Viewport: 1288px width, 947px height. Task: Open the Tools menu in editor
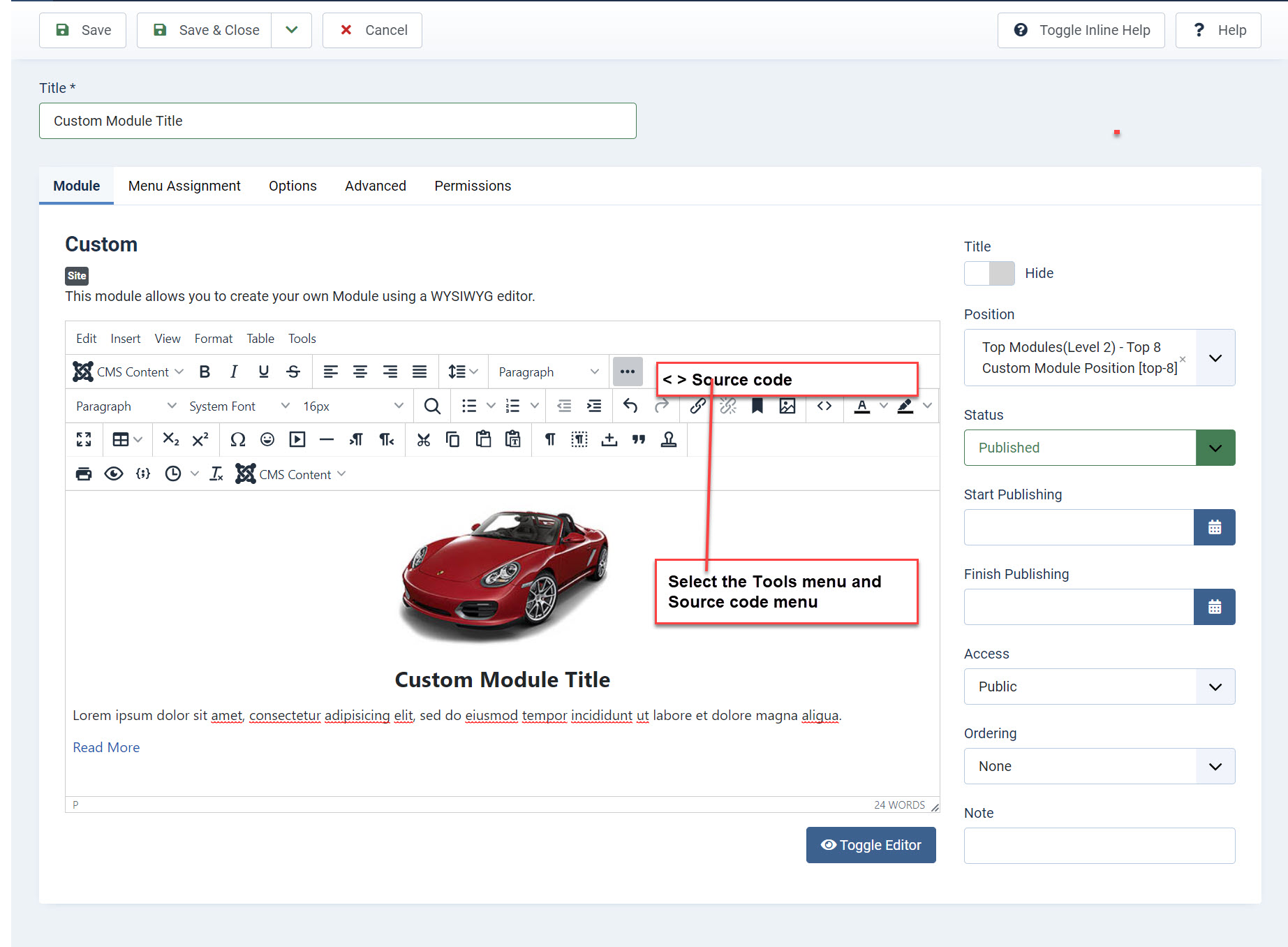click(302, 339)
